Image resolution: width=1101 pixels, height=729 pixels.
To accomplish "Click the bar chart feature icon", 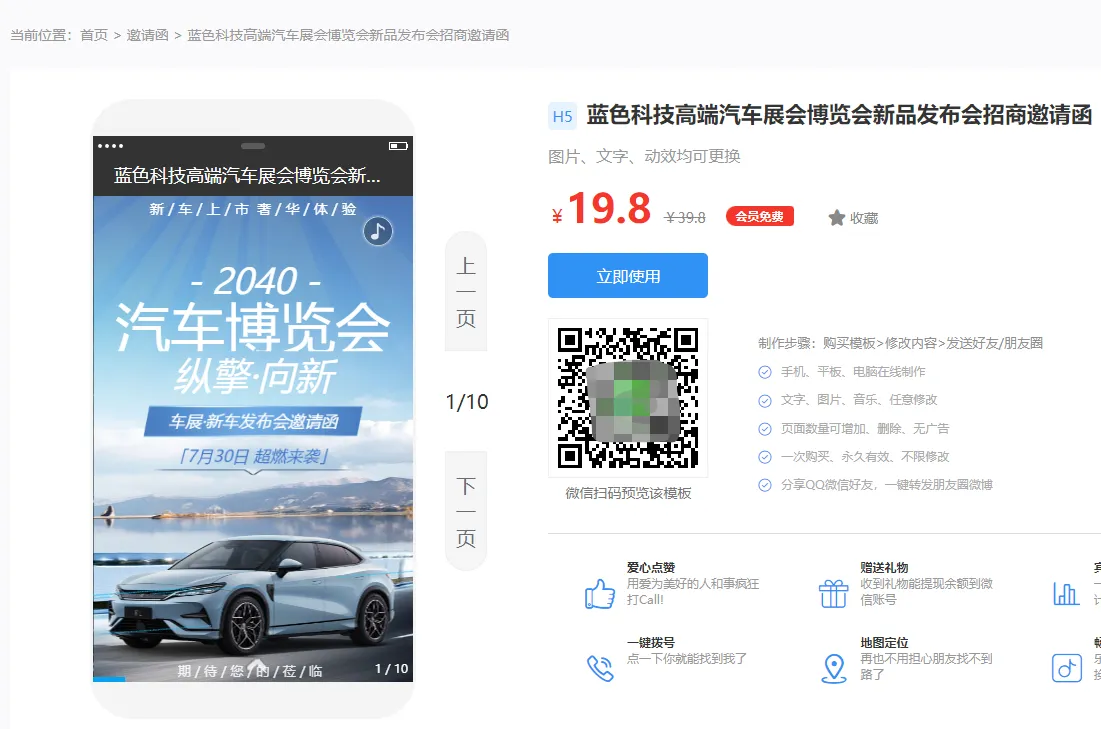I will [1066, 594].
